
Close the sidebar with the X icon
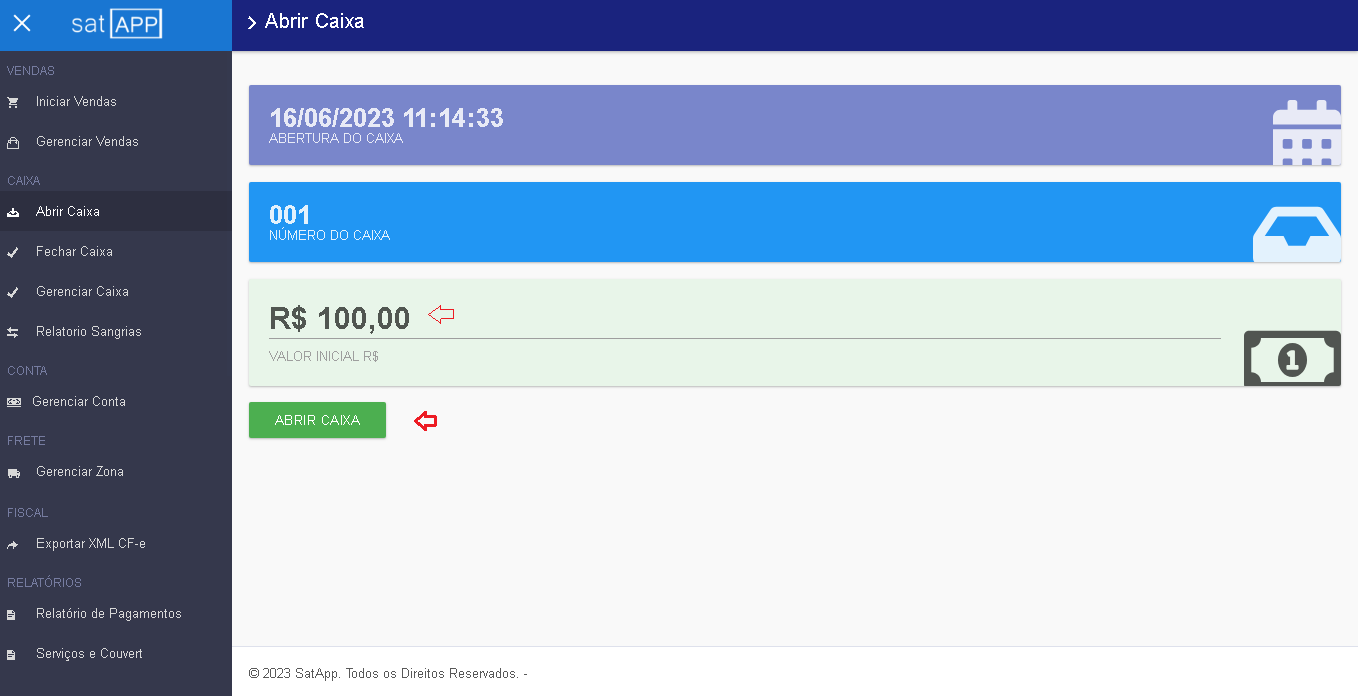[22, 23]
